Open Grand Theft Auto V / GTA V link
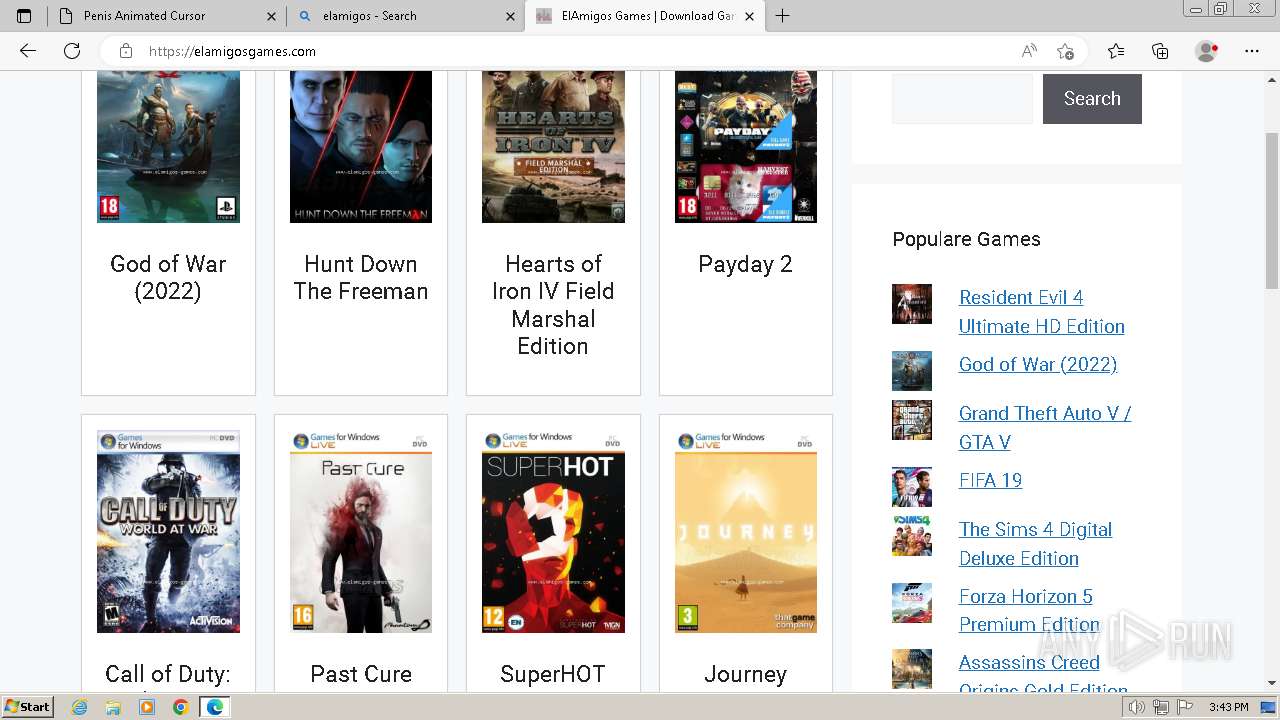The width and height of the screenshot is (1280, 720). [x=1045, y=428]
